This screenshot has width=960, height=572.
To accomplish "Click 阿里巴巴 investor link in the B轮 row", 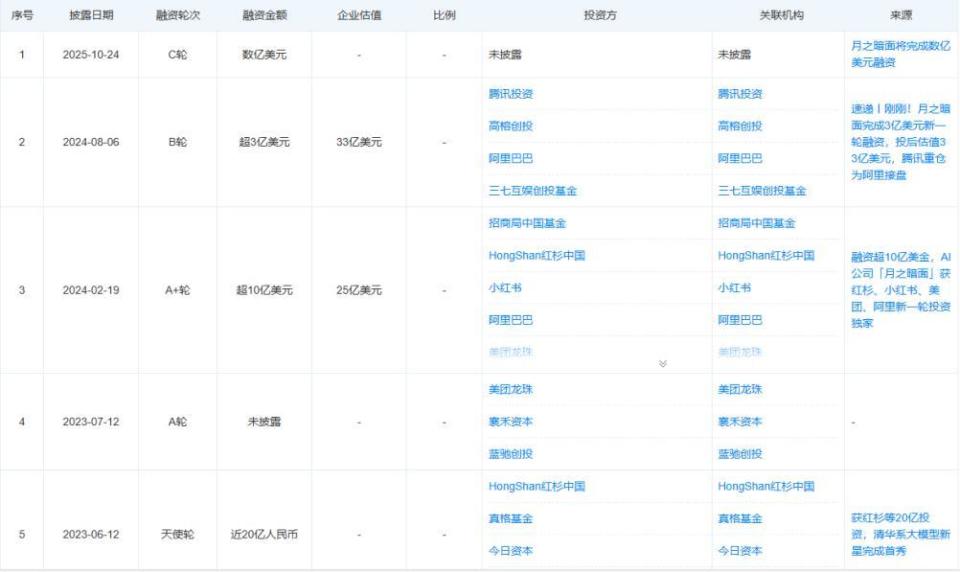I will pos(511,159).
